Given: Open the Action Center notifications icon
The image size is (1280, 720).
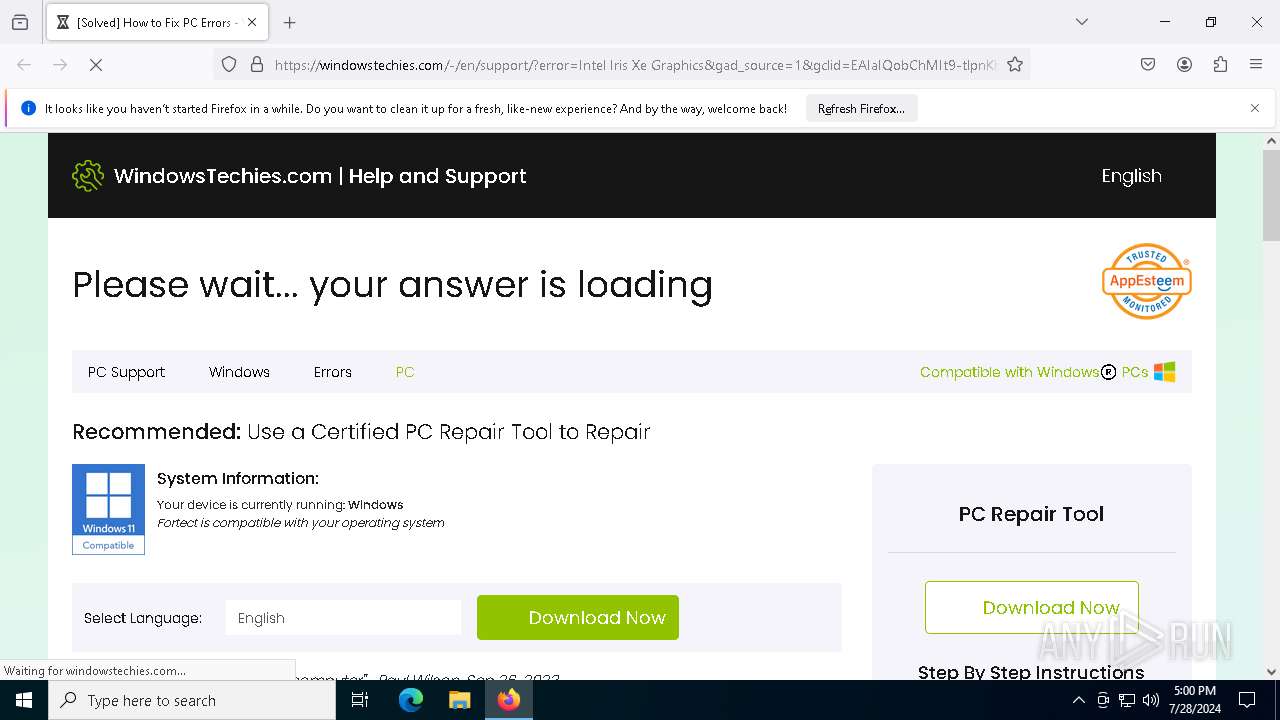Looking at the screenshot, I should tap(1247, 700).
